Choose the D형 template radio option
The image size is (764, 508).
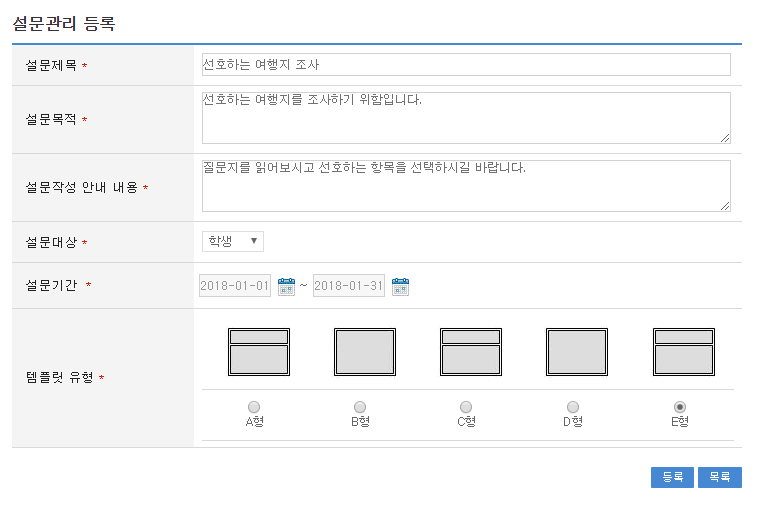click(x=572, y=407)
